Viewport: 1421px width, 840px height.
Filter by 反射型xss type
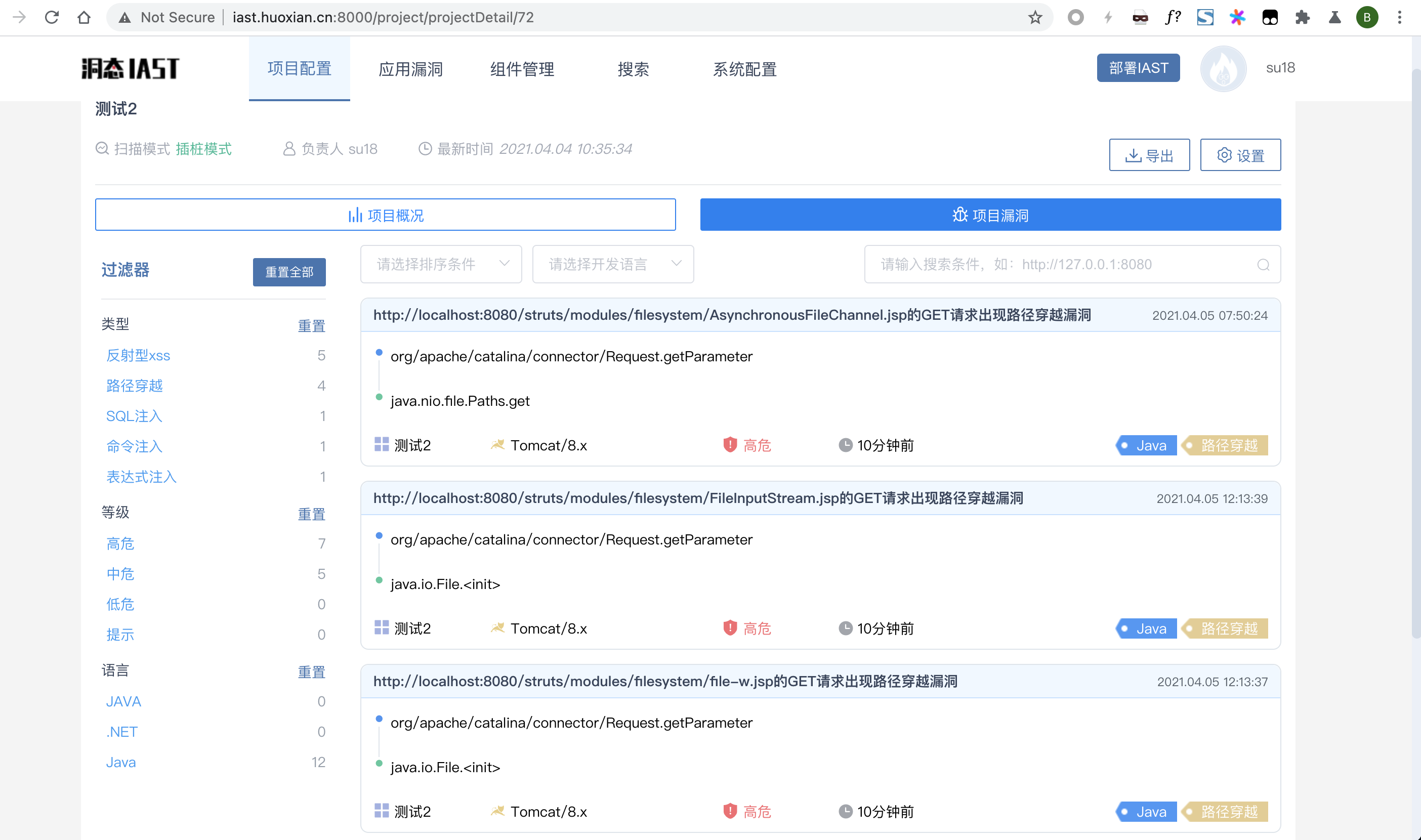pos(138,355)
